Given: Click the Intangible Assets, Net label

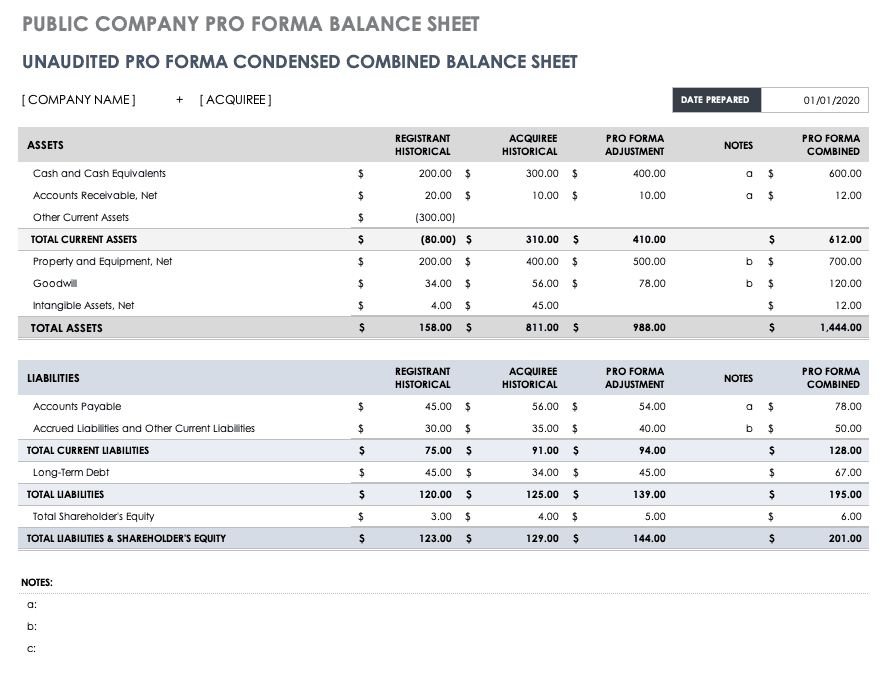Looking at the screenshot, I should tap(84, 306).
